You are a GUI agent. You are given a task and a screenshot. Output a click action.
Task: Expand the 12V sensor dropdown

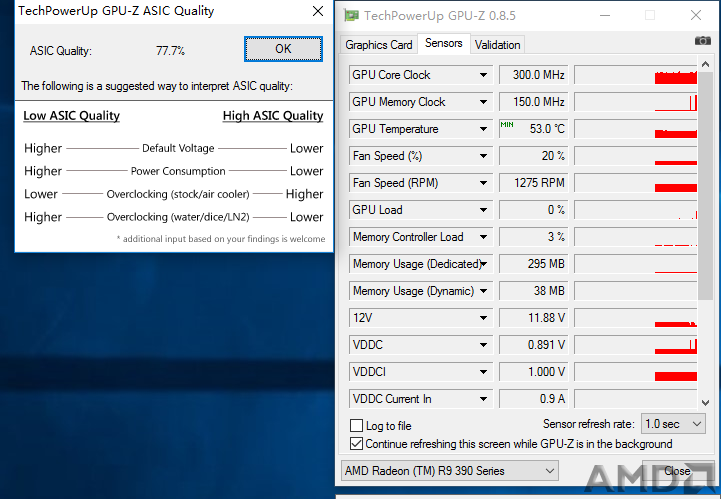coord(483,318)
